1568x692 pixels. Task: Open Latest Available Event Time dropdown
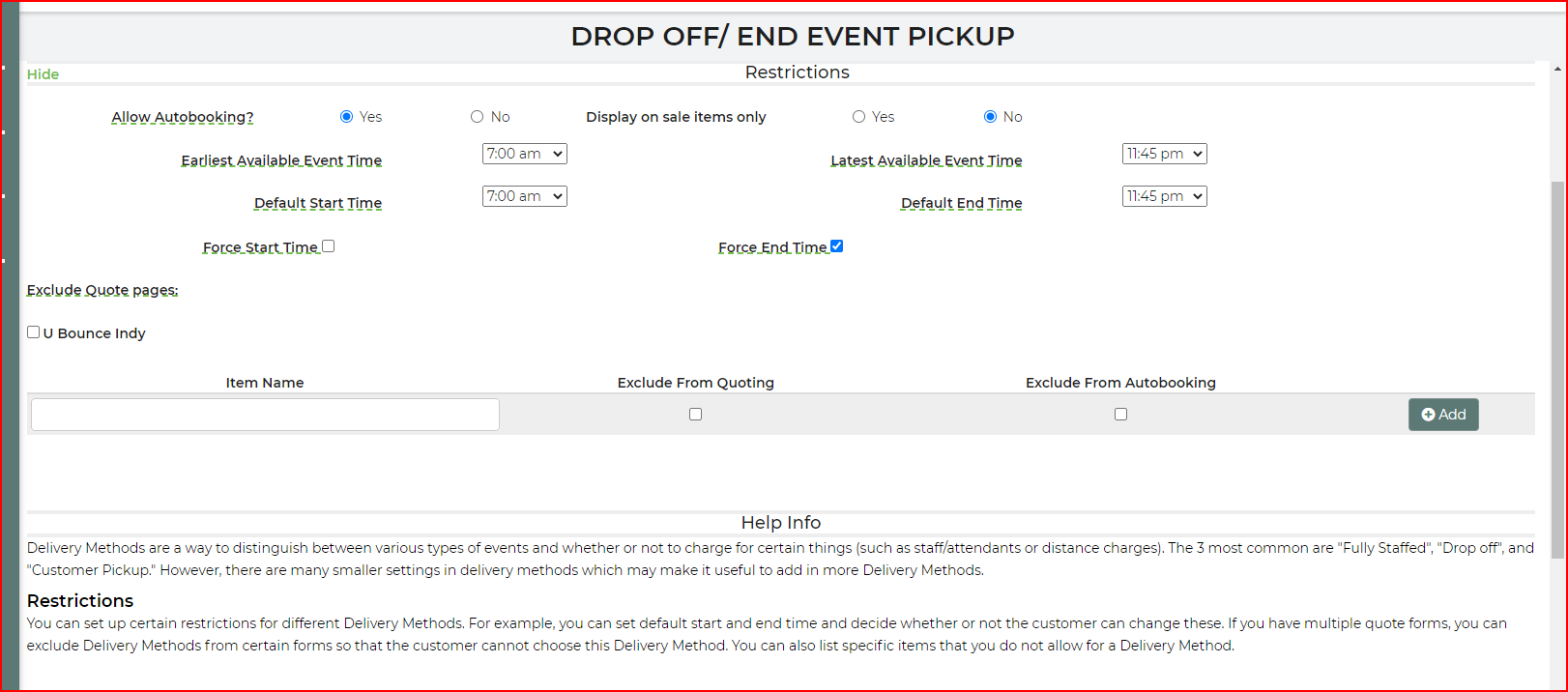(1164, 154)
